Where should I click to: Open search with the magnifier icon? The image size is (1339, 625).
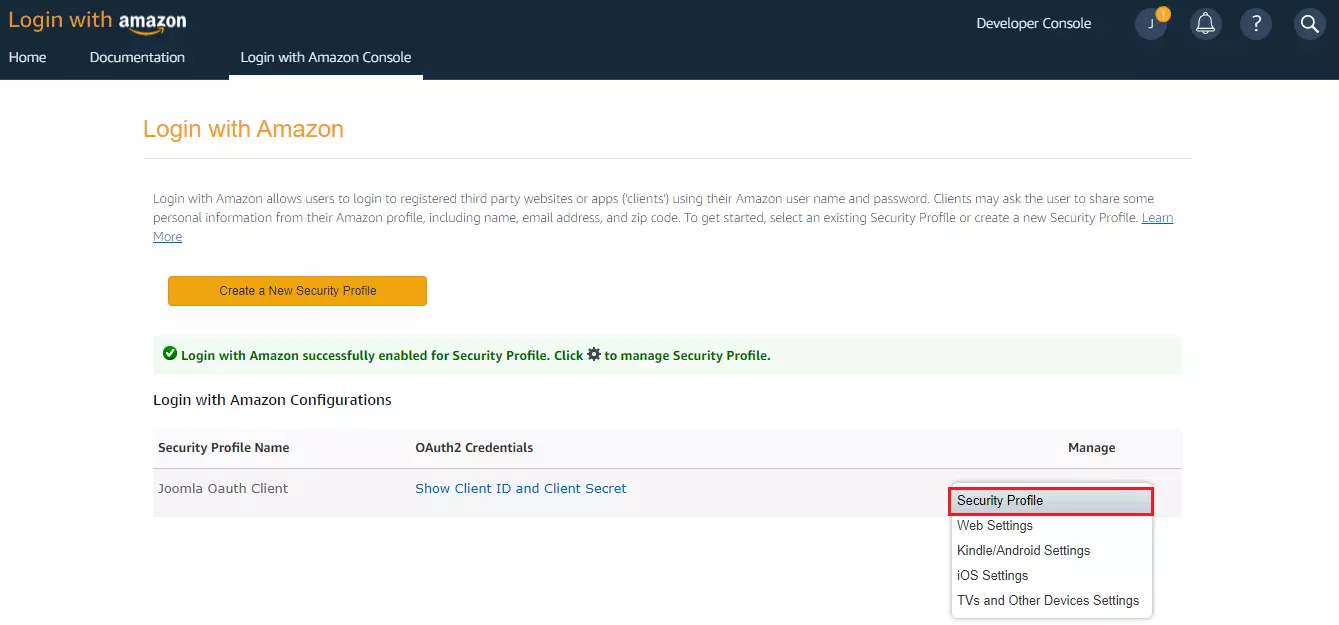pyautogui.click(x=1309, y=24)
